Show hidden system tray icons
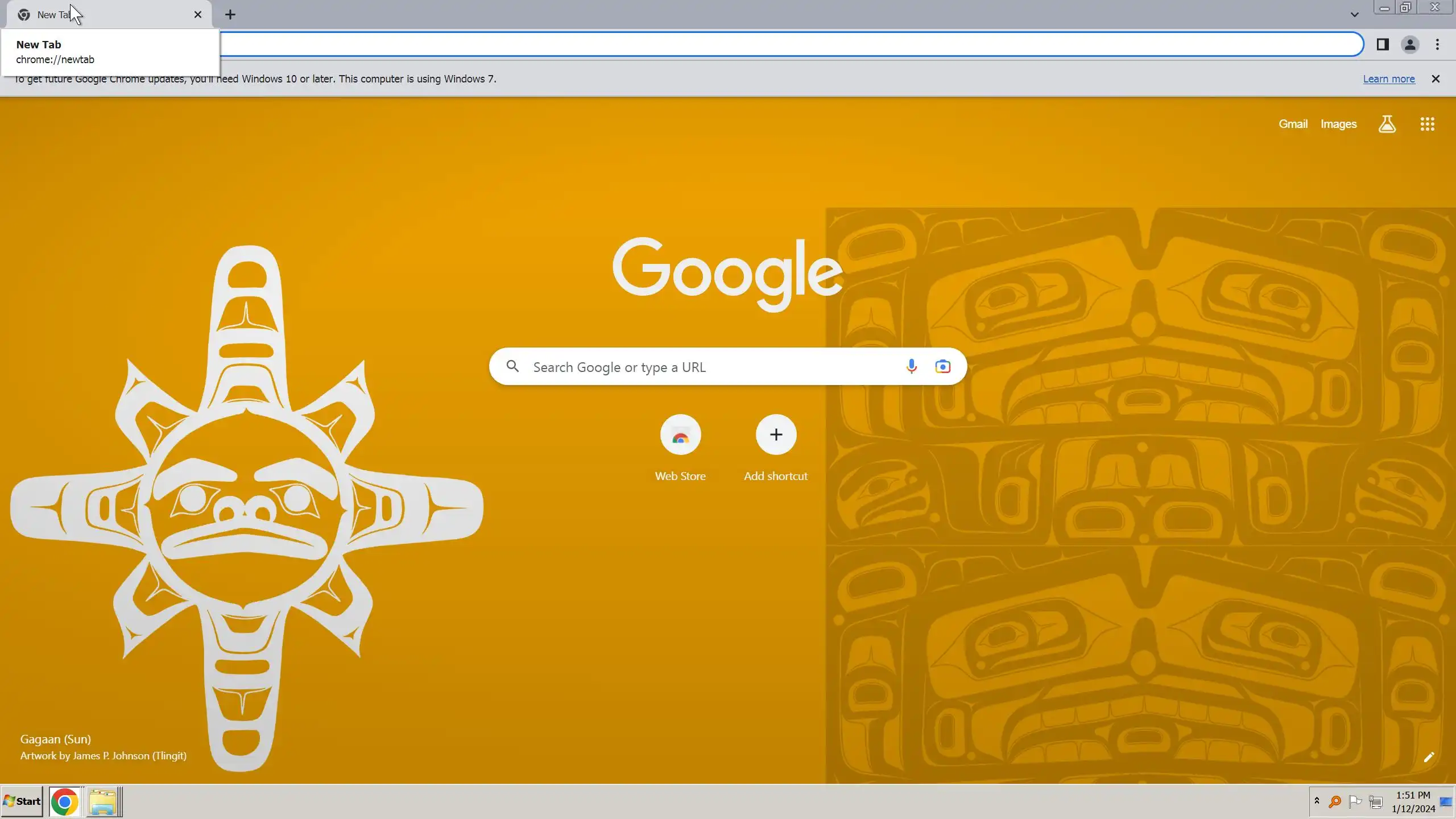The image size is (1456, 819). pyautogui.click(x=1317, y=801)
